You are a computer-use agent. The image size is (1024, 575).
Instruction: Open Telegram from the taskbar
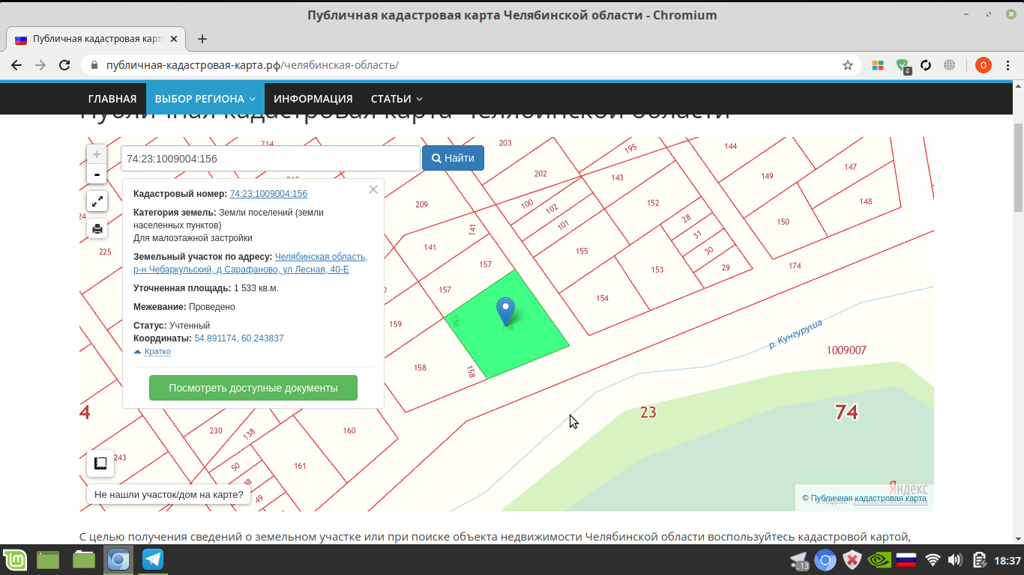pos(153,559)
